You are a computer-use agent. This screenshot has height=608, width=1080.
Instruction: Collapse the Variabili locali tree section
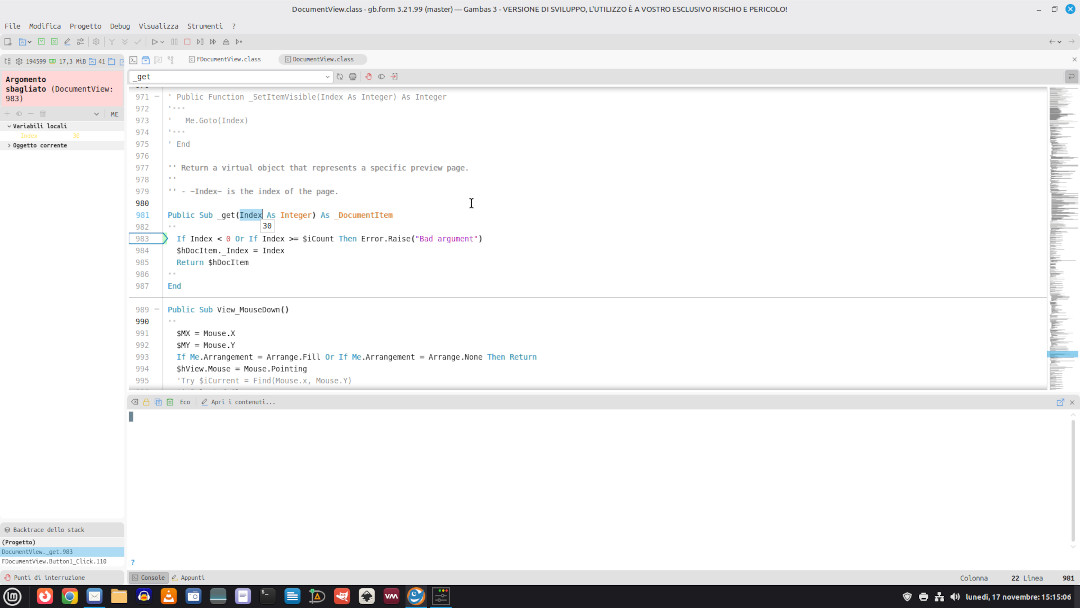click(x=9, y=126)
